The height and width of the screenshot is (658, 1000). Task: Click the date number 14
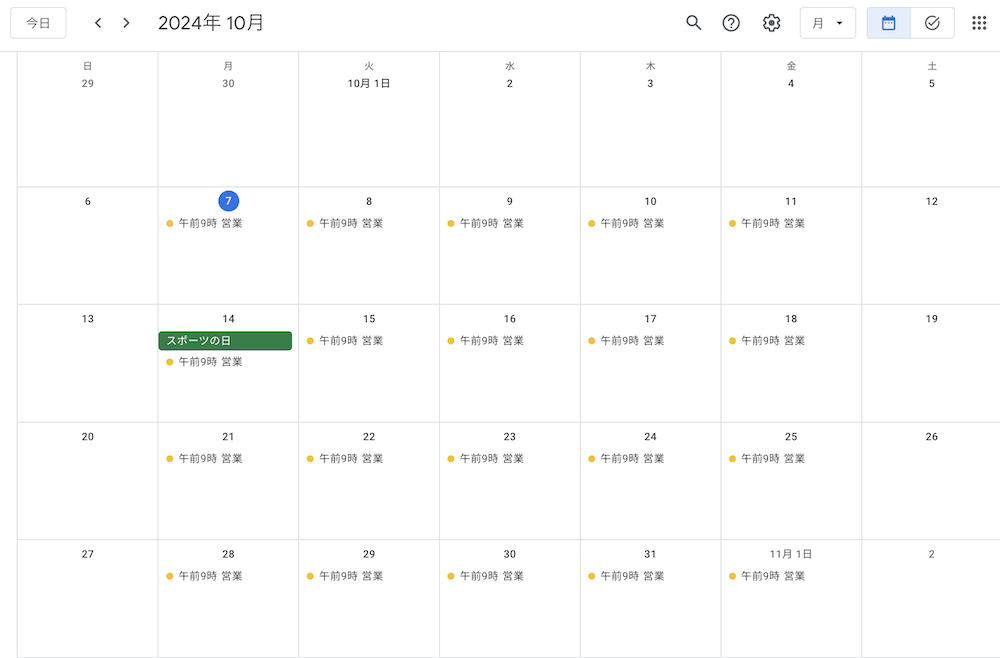point(228,319)
